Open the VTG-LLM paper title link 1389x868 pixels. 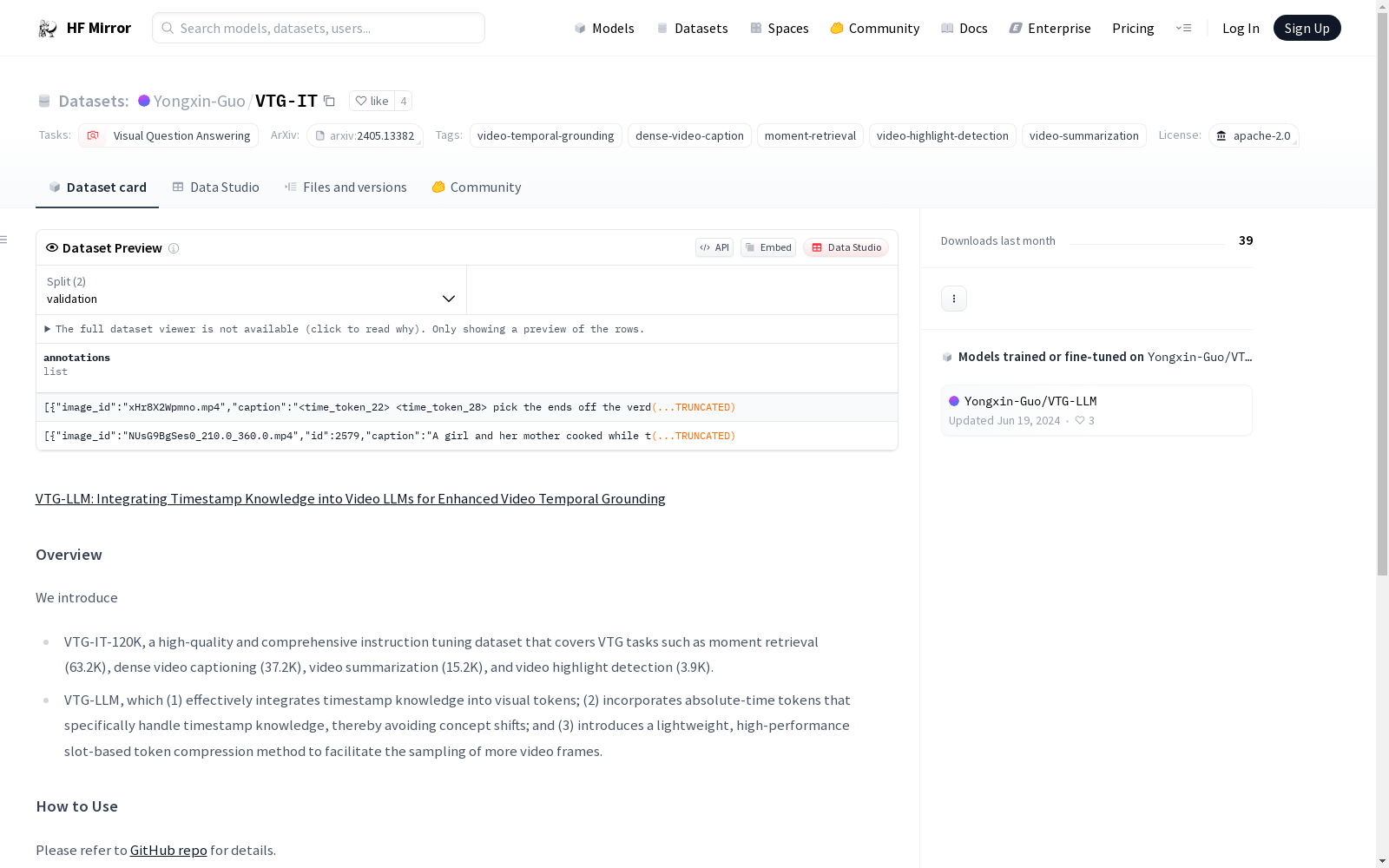(x=351, y=498)
